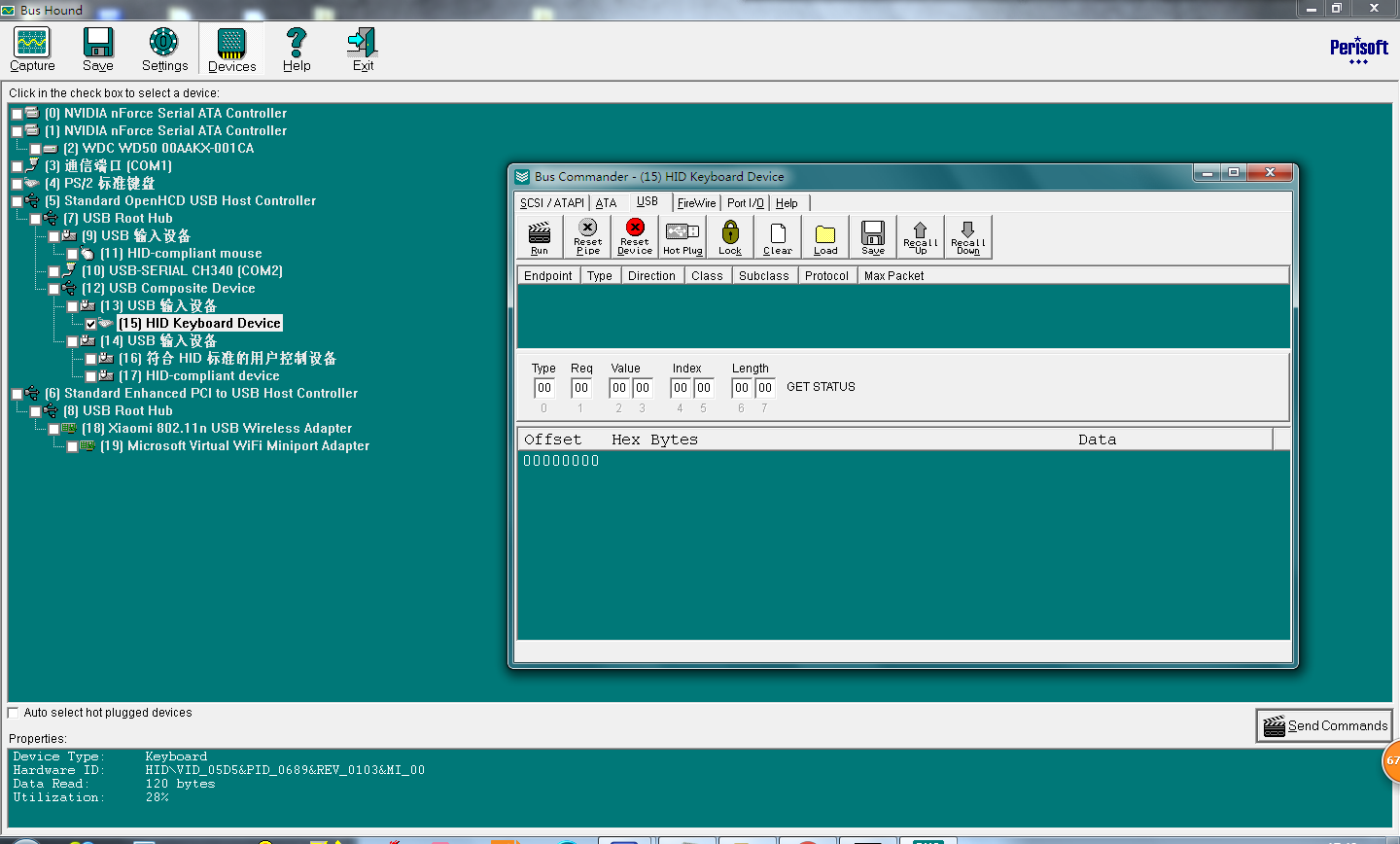Click the 00000000 offset in hex pane
Viewport: 1400px width, 844px height.
pos(561,461)
